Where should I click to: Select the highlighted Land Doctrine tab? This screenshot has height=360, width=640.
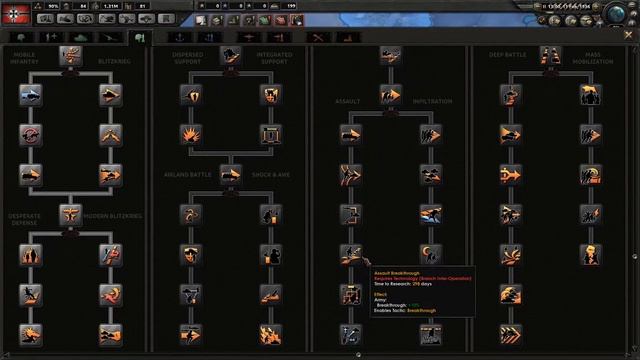click(140, 38)
